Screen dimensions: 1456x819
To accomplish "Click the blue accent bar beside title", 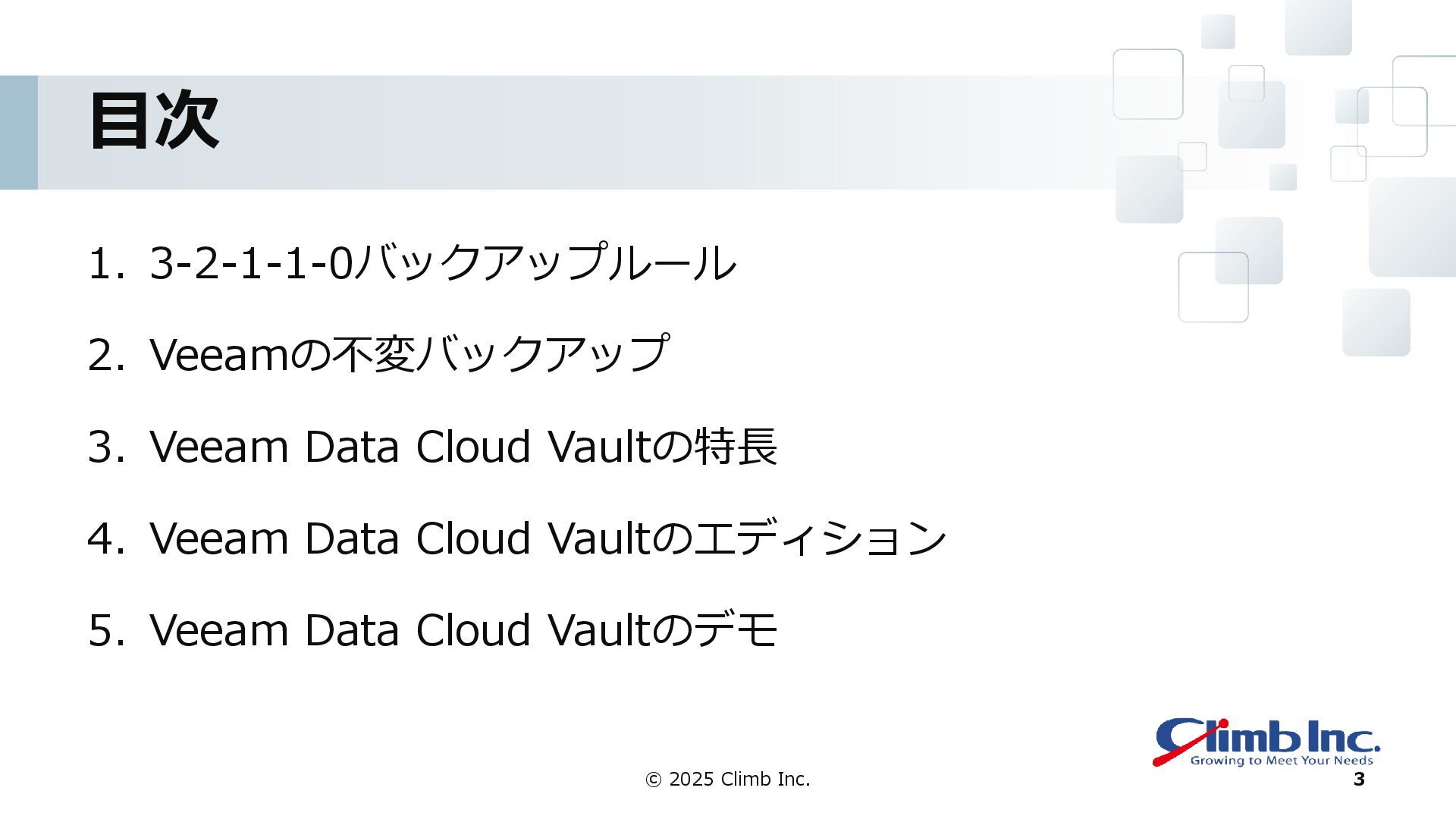I will tap(19, 132).
